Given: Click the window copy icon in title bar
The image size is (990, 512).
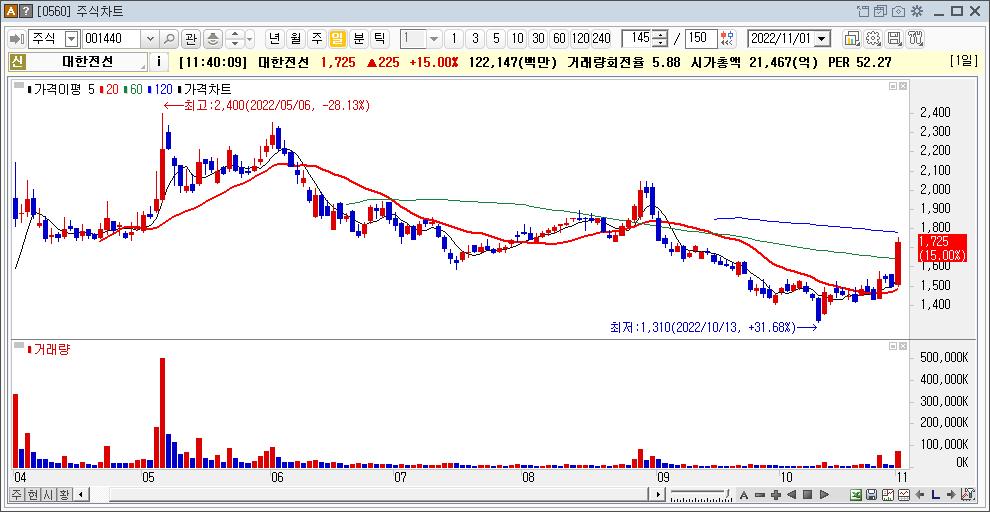Looking at the screenshot, I should pyautogui.click(x=881, y=11).
